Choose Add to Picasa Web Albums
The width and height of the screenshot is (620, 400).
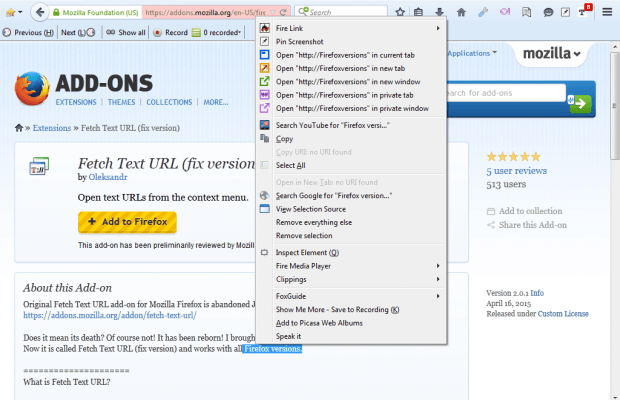coord(352,323)
